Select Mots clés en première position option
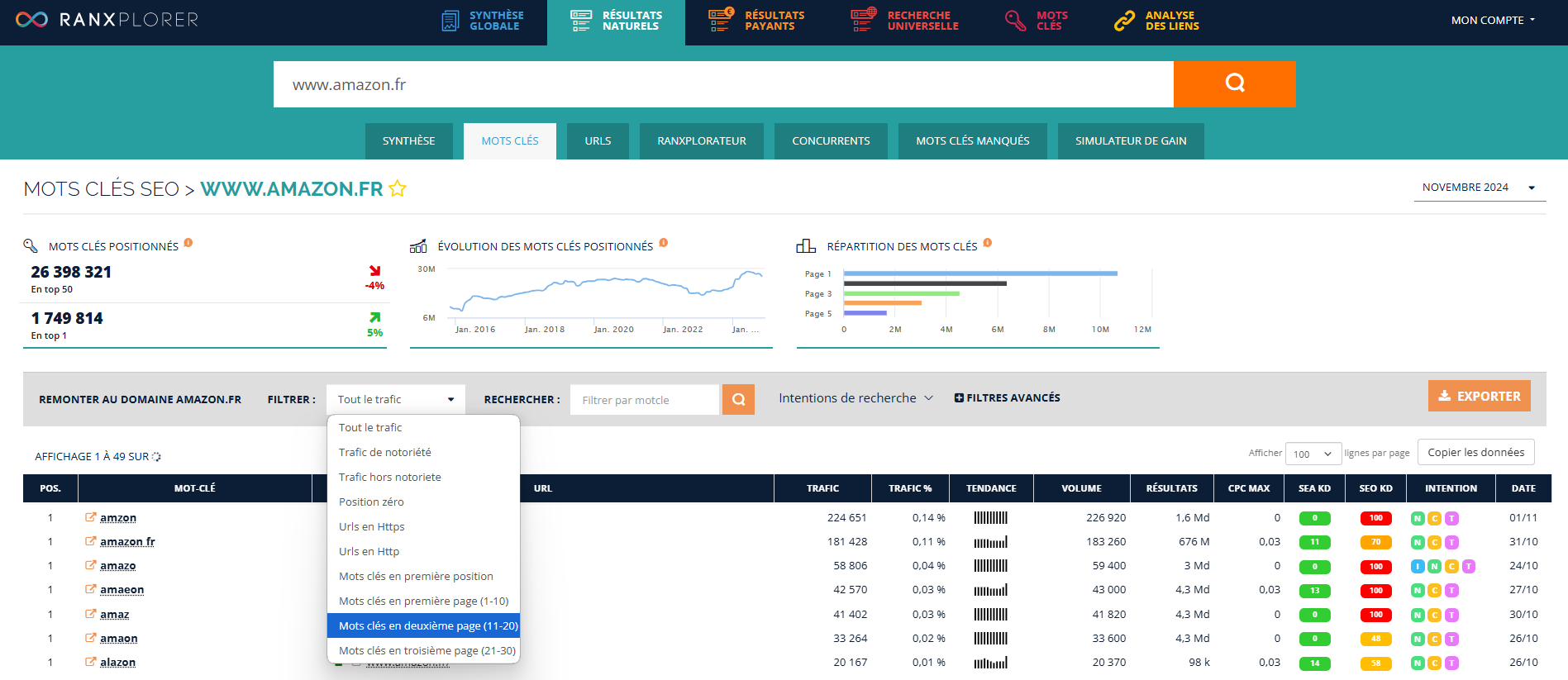Image resolution: width=1568 pixels, height=680 pixels. pyautogui.click(x=423, y=576)
